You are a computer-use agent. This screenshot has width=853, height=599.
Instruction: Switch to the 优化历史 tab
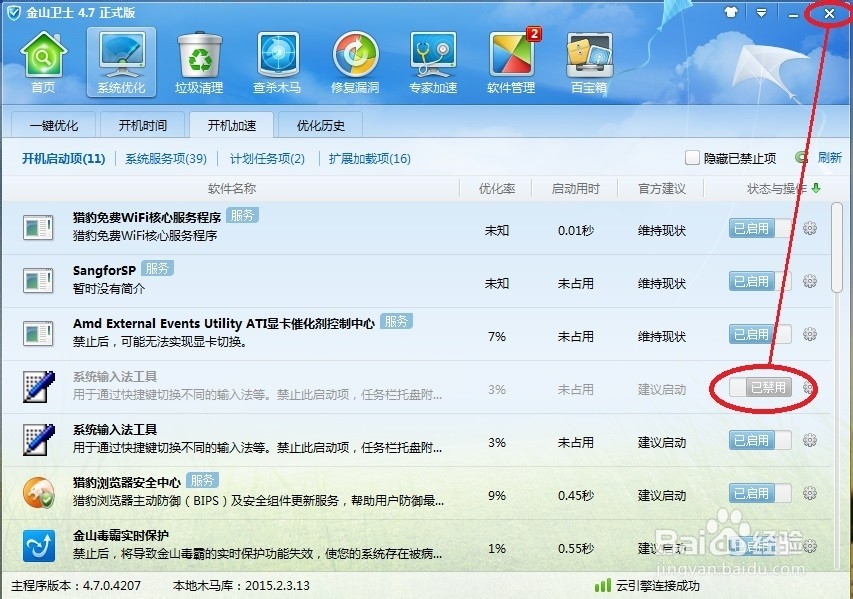[x=320, y=126]
